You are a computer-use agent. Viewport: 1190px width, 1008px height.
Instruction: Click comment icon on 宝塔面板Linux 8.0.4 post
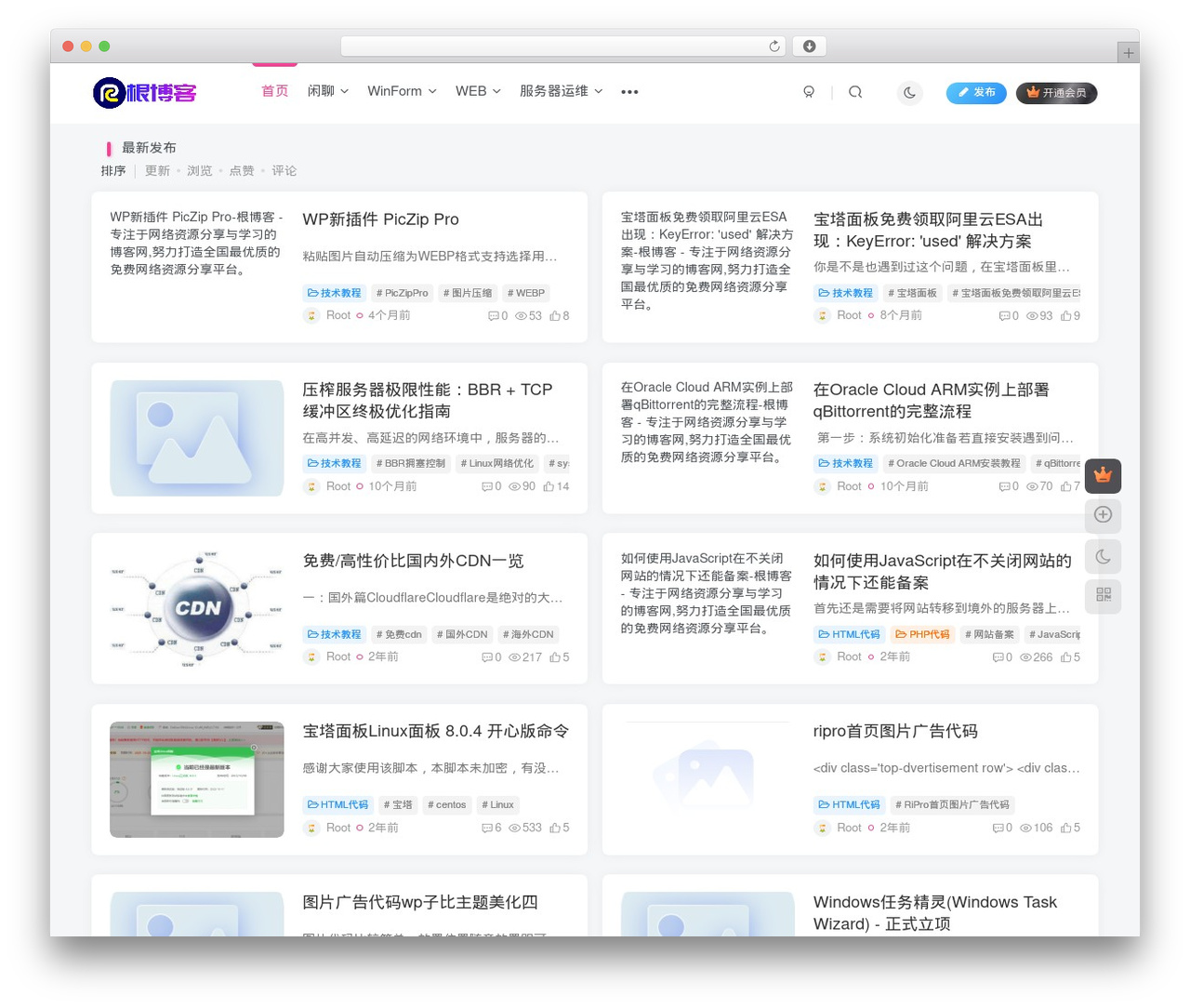click(x=487, y=829)
